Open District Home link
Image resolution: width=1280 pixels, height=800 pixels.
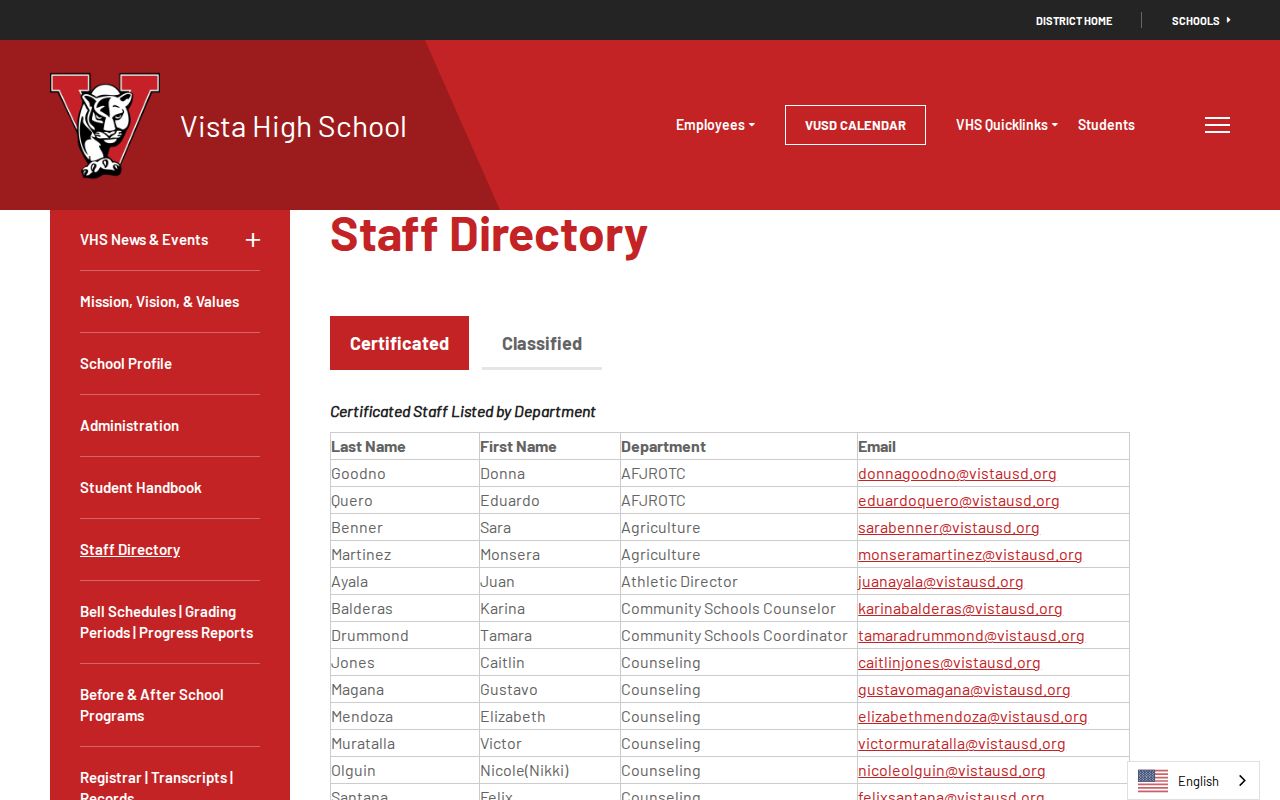point(1074,20)
